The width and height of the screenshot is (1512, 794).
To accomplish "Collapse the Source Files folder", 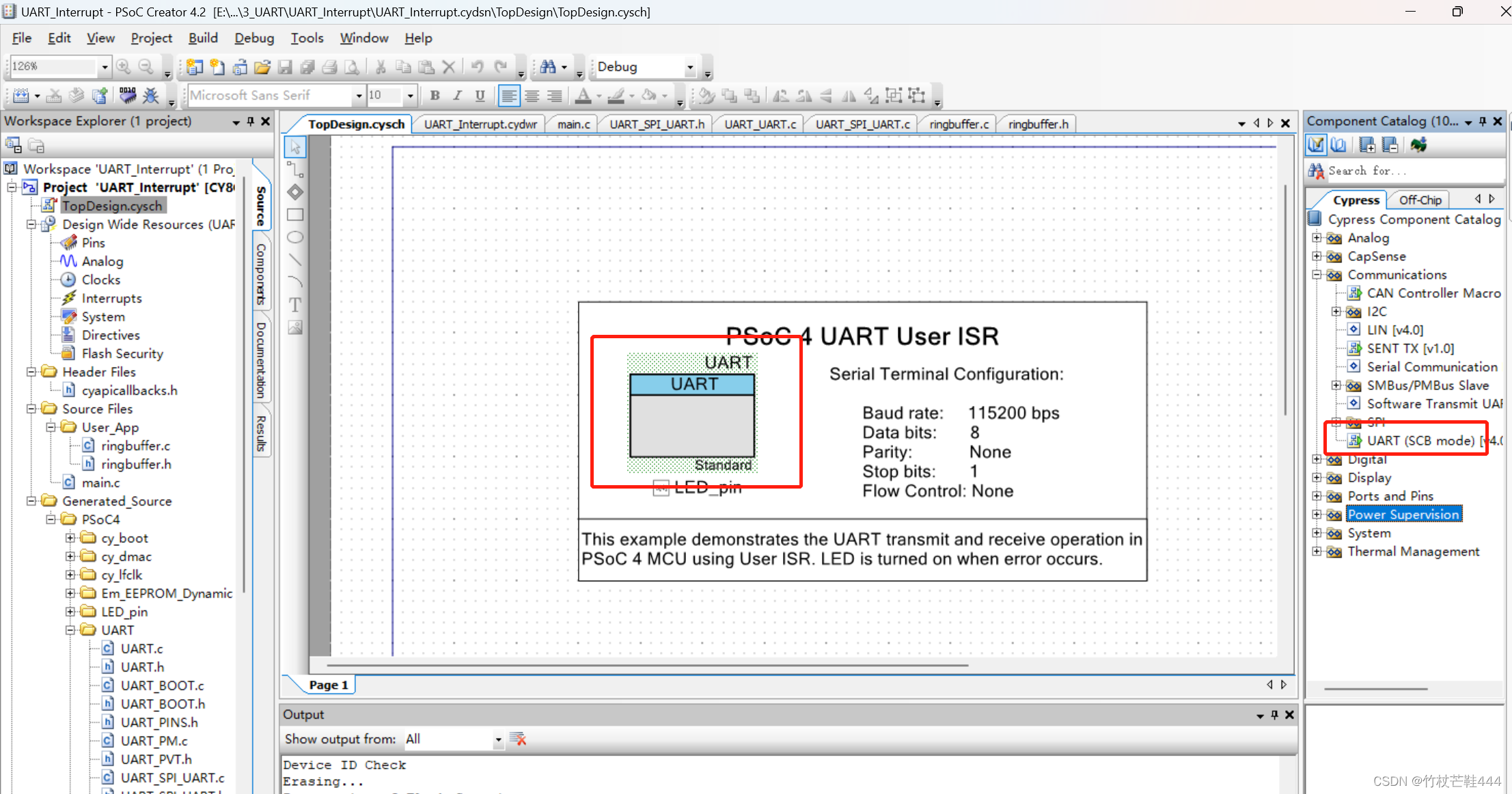I will click(31, 409).
